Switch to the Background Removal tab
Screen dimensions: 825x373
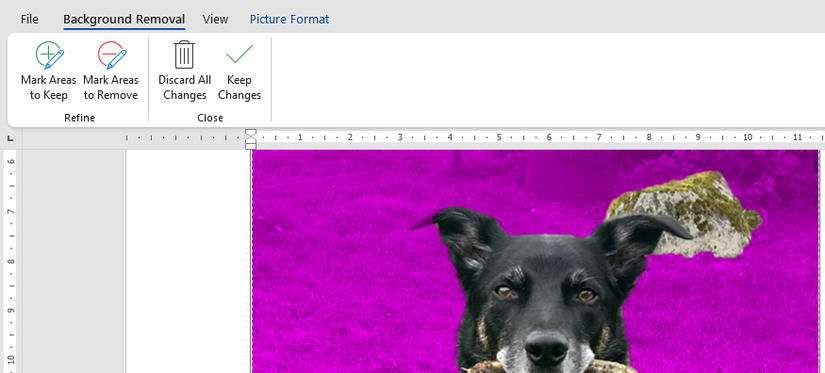pyautogui.click(x=124, y=19)
